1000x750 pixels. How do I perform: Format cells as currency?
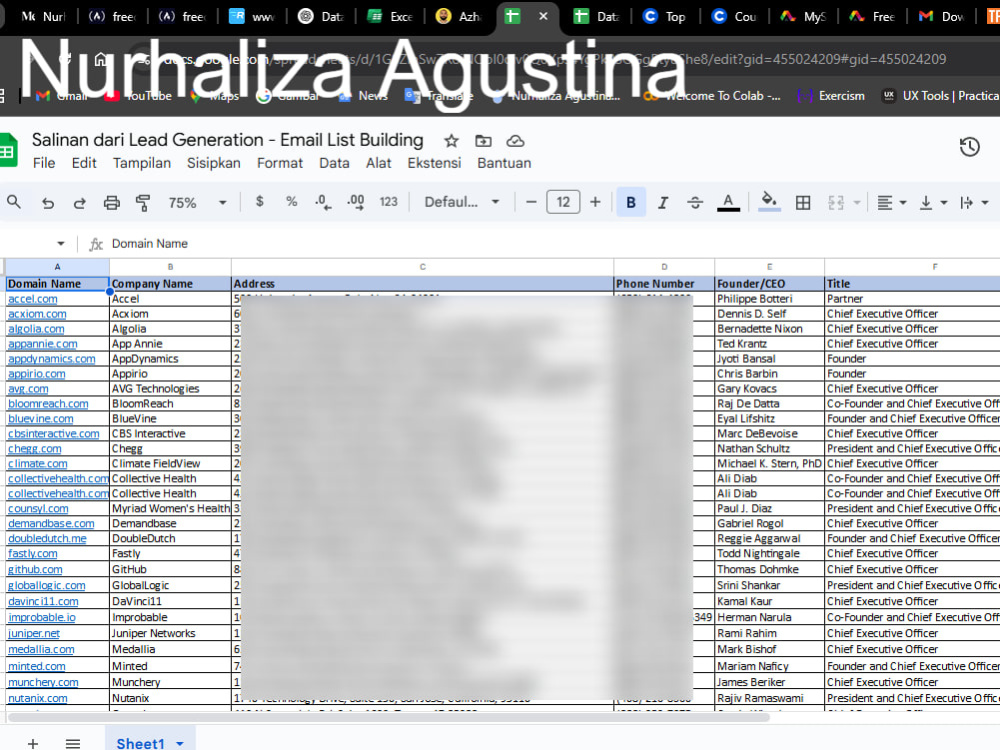coord(260,202)
